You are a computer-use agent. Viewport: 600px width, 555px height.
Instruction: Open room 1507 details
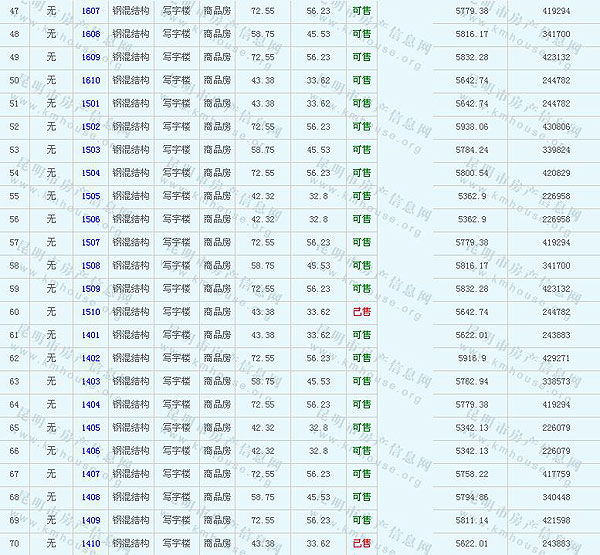(91, 242)
